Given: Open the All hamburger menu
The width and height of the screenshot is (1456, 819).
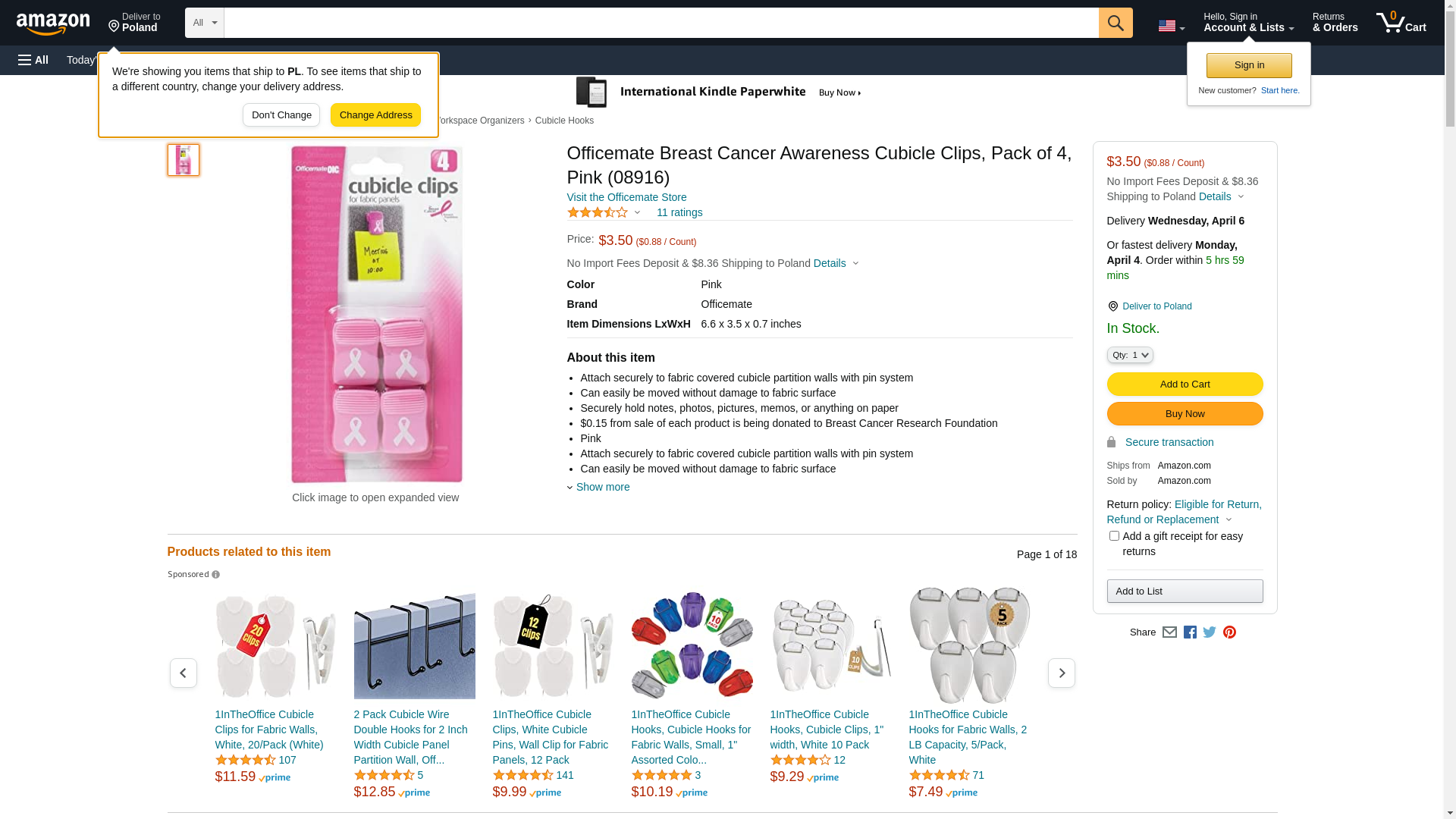Looking at the screenshot, I should 33,60.
